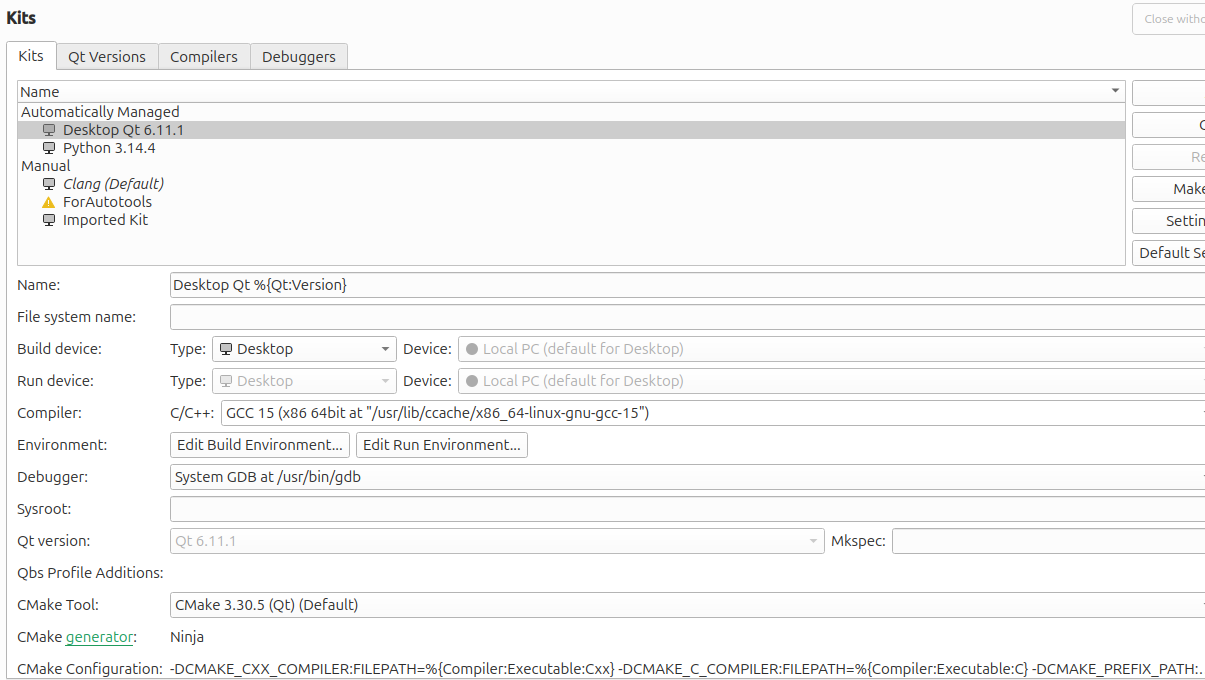The height and width of the screenshot is (680, 1205).
Task: Expand the Debugger System GDB dropdown
Action: pos(688,477)
